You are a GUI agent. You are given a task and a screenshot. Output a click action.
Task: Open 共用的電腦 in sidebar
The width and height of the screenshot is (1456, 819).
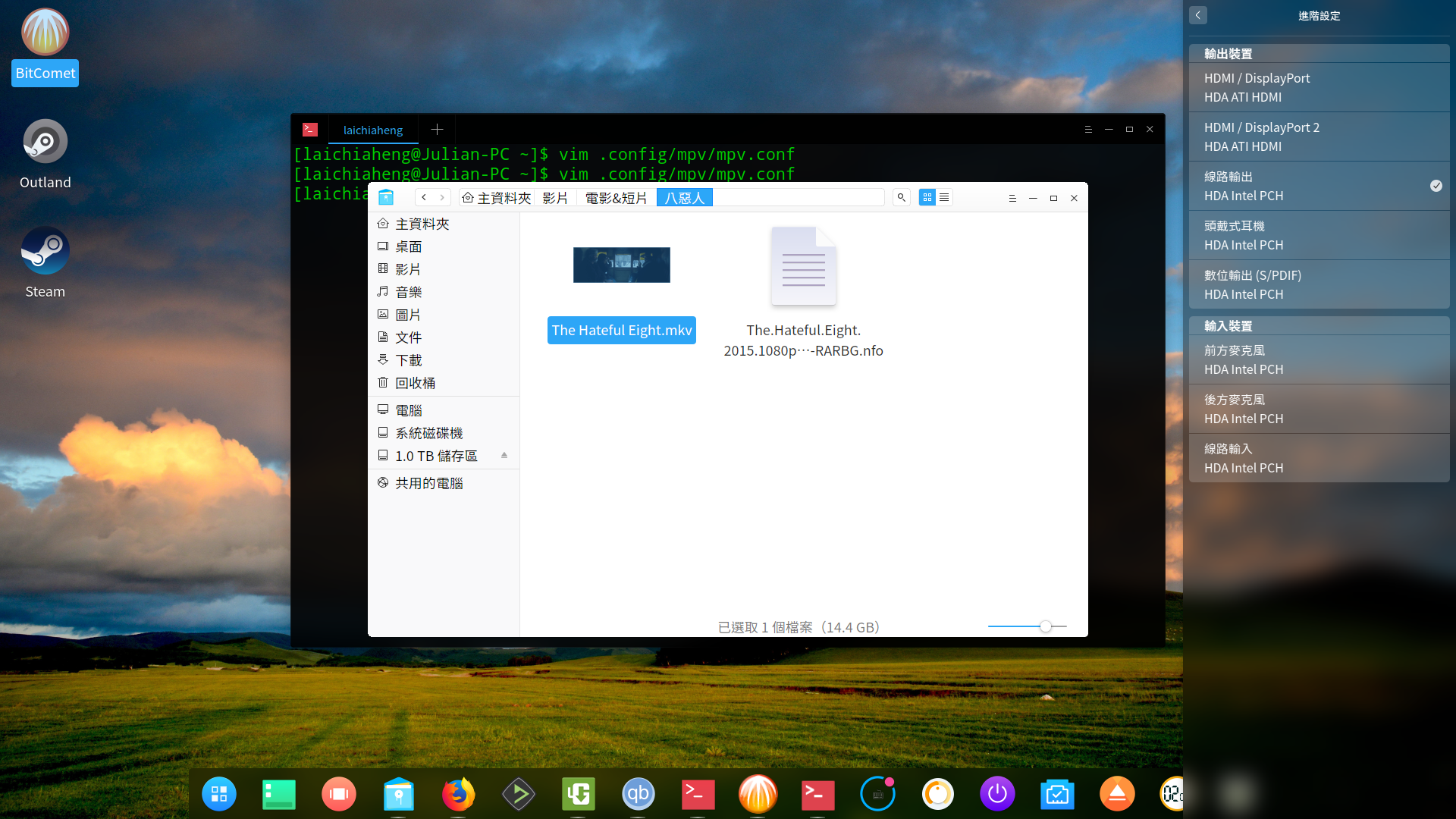tap(444, 483)
